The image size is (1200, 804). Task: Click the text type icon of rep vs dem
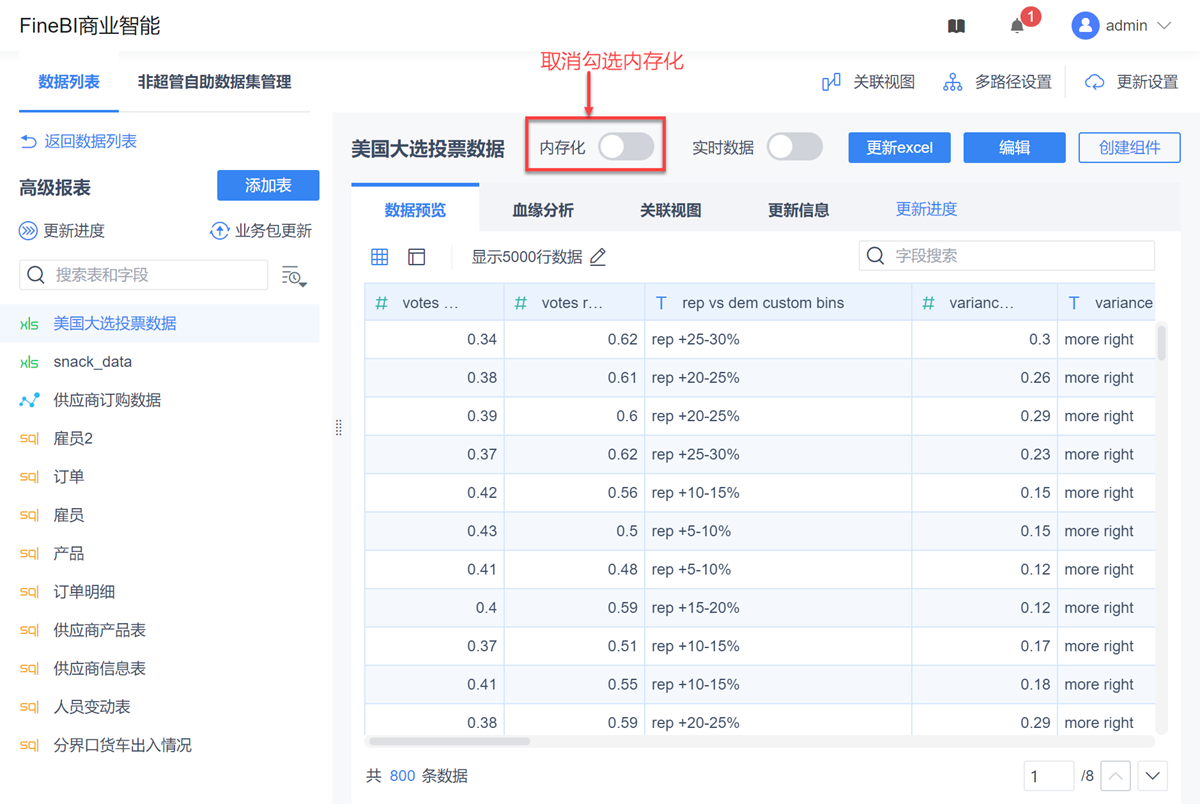point(661,303)
